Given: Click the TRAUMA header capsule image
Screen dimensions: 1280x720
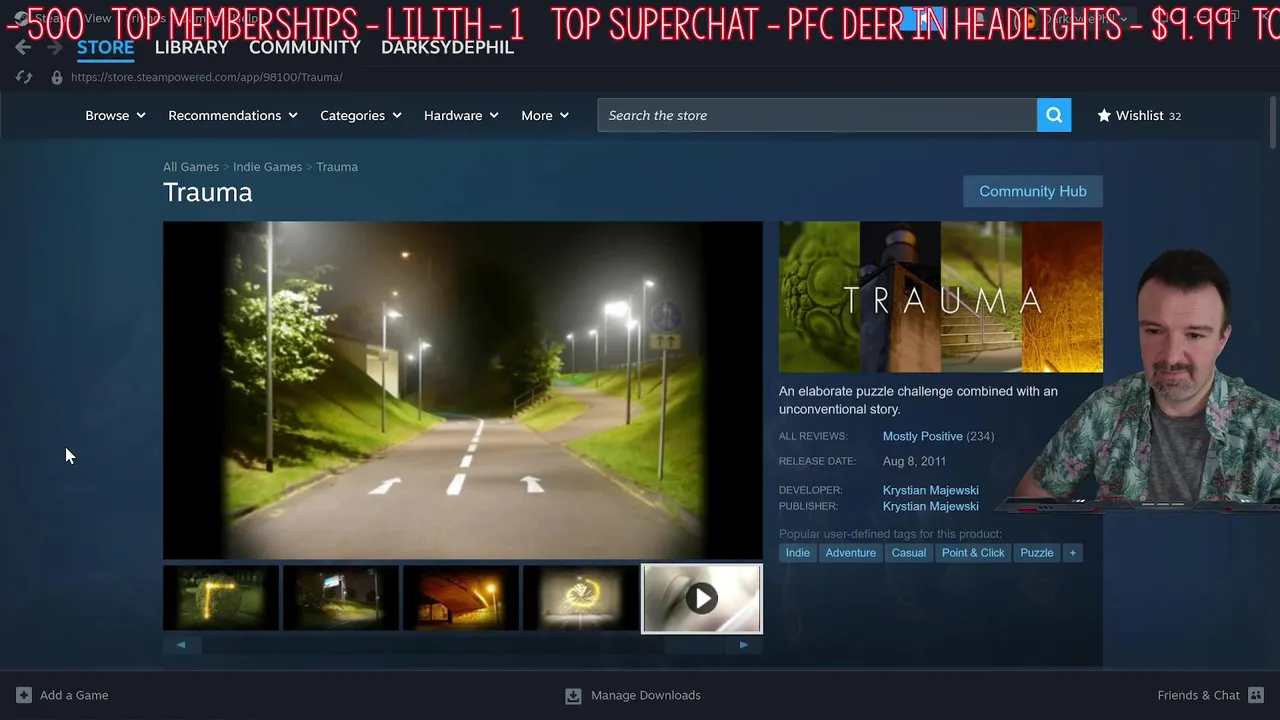Looking at the screenshot, I should (x=941, y=297).
